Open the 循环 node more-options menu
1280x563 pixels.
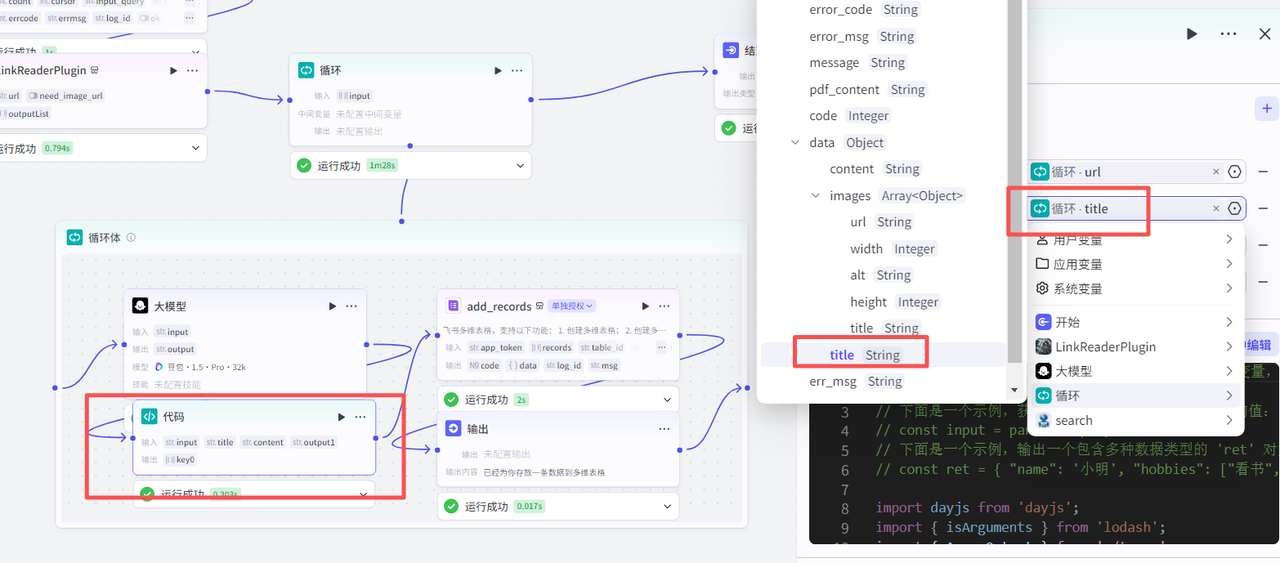pos(517,70)
